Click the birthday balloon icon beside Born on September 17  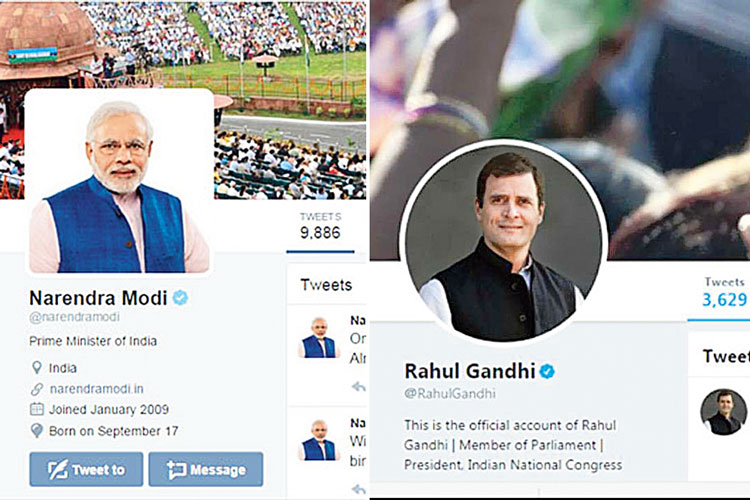[x=36, y=430]
